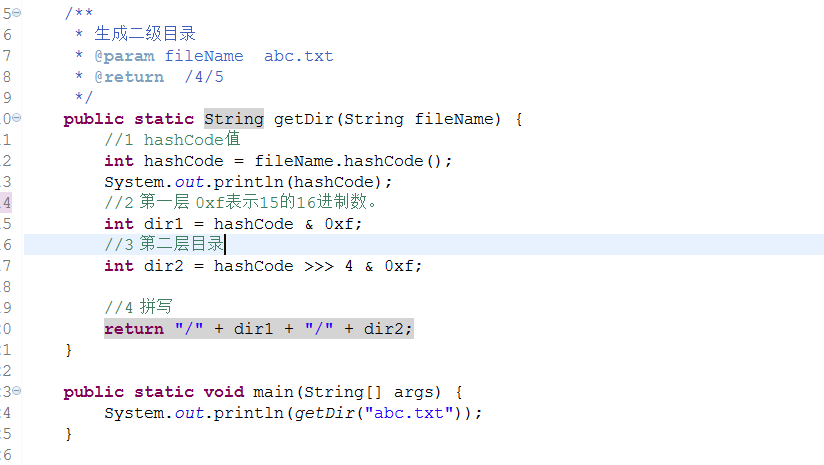This screenshot has height=465, width=824.
Task: Click the highlighted return keyword
Action: (x=134, y=329)
